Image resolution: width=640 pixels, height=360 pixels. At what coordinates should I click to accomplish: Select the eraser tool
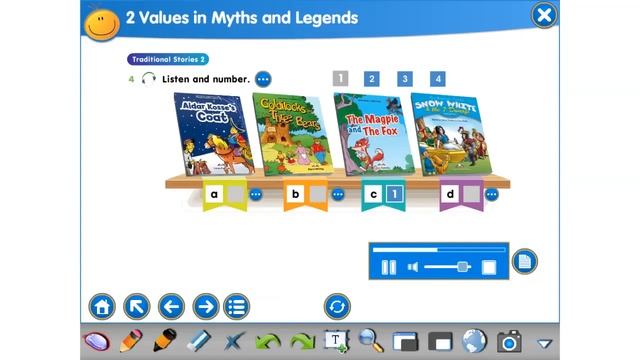click(198, 341)
